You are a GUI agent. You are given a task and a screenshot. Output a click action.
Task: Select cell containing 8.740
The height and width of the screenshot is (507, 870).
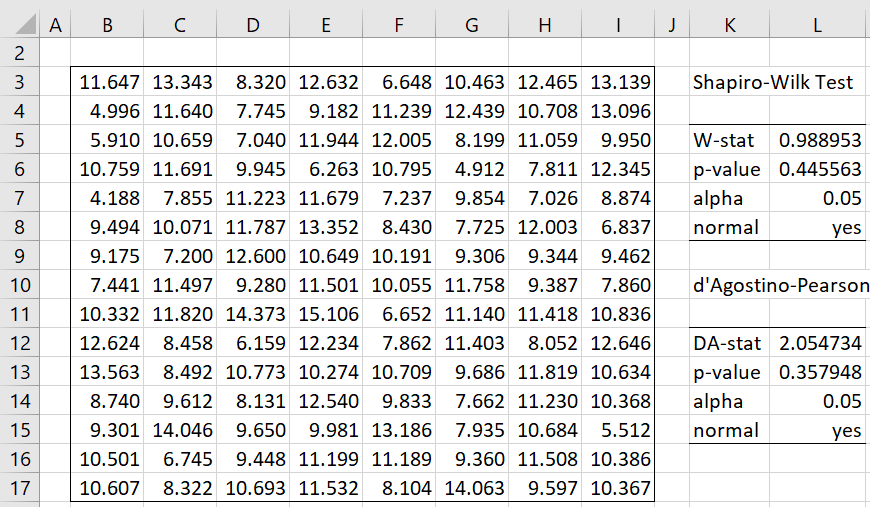click(107, 401)
